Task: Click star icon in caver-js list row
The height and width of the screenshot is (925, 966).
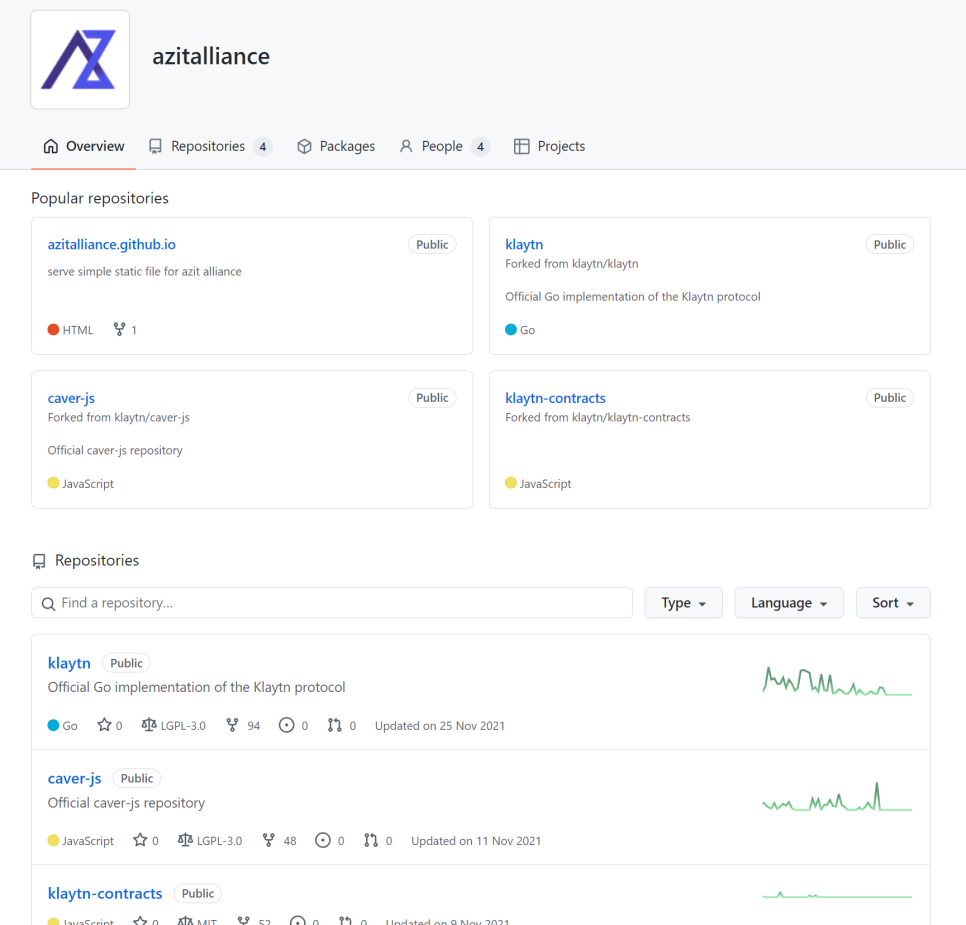Action: coord(140,841)
